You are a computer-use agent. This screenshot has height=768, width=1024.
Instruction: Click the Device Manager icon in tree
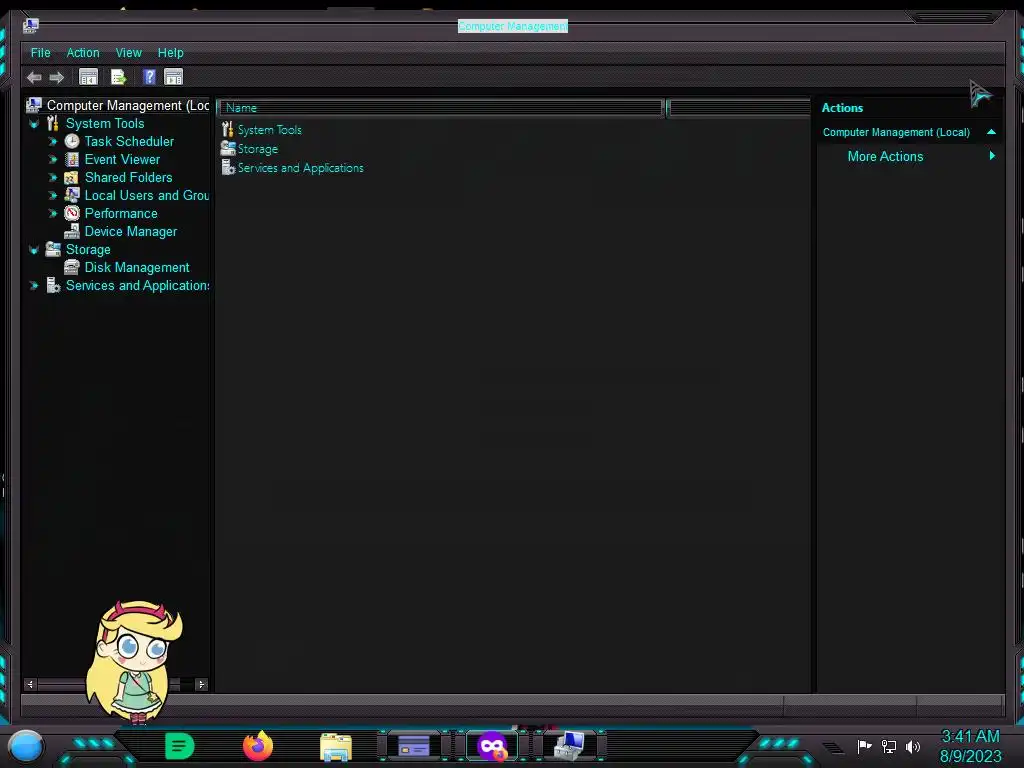point(72,231)
